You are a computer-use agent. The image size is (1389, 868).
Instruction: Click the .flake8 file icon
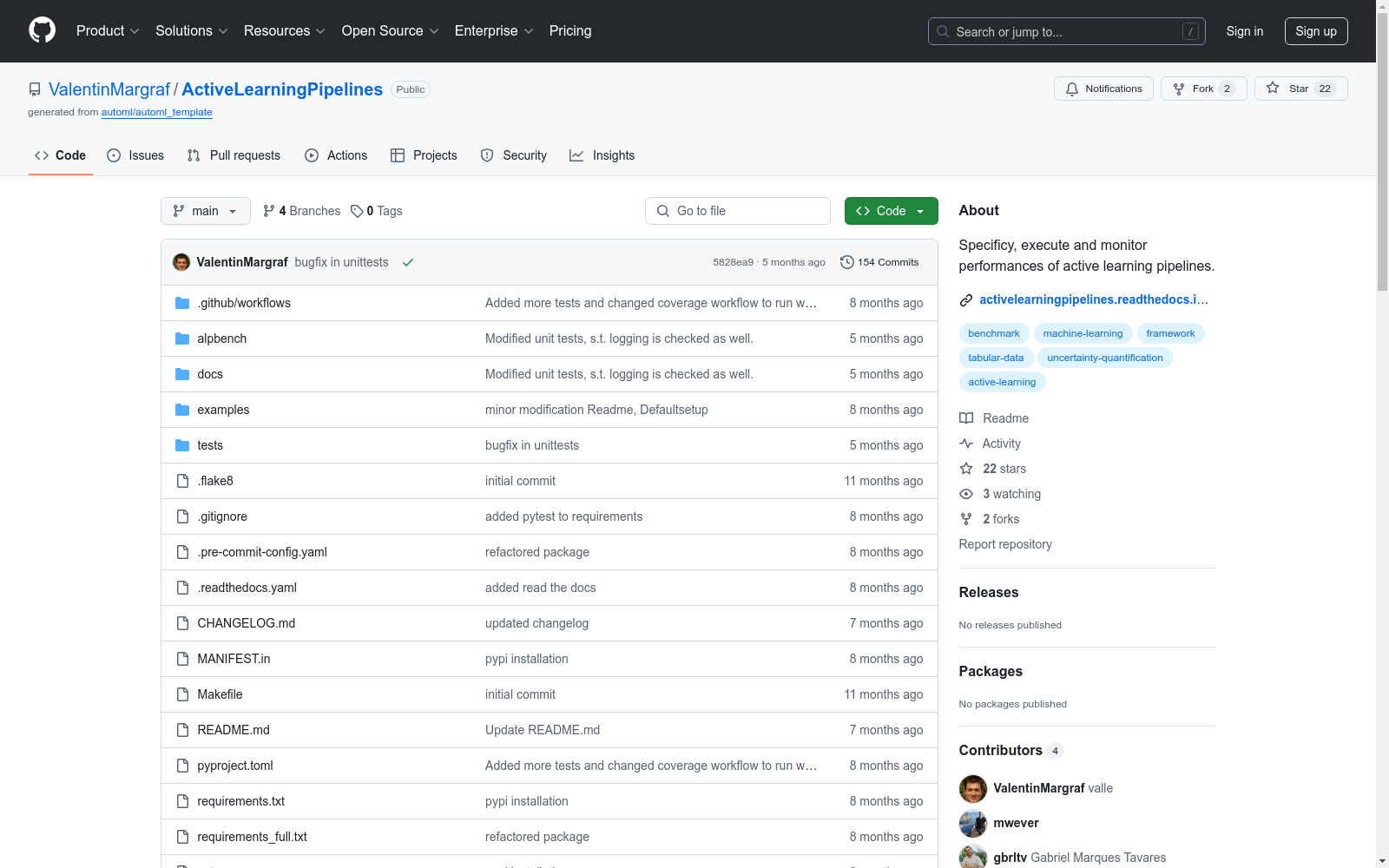tap(182, 481)
